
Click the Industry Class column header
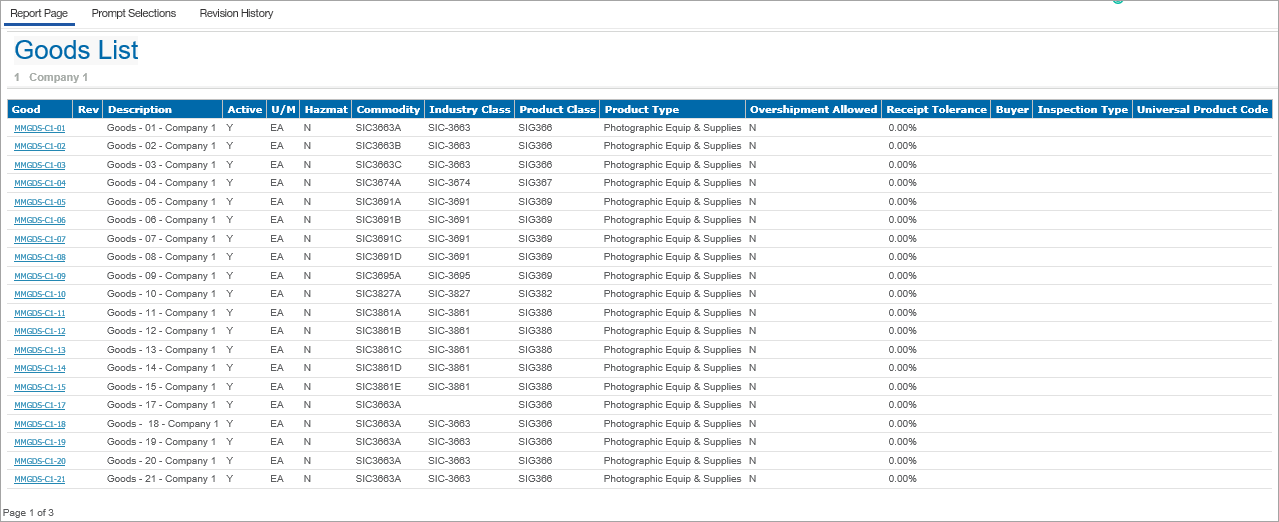[x=469, y=110]
